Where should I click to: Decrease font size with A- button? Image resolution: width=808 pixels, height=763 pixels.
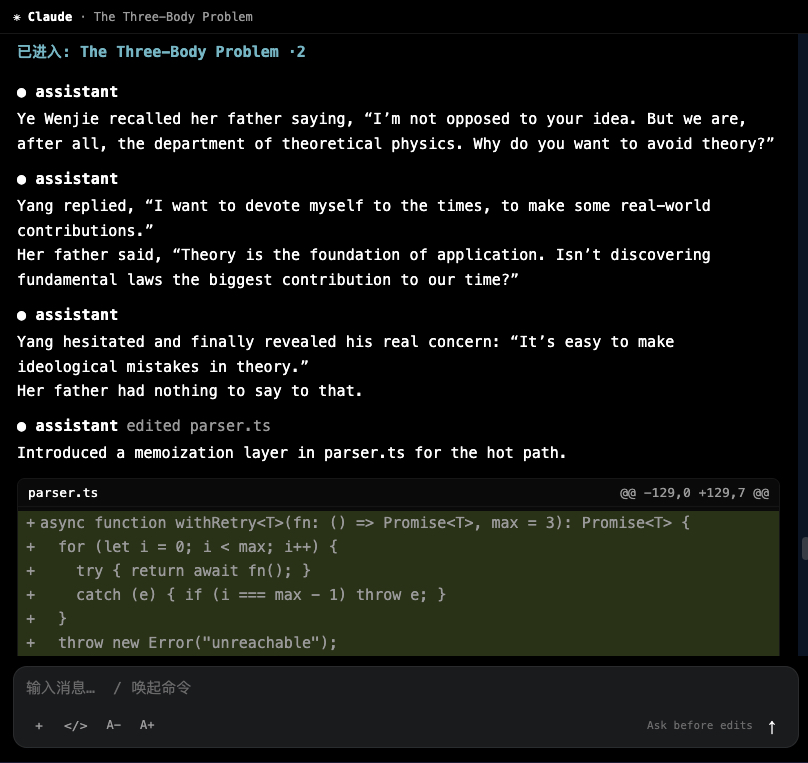click(x=113, y=725)
